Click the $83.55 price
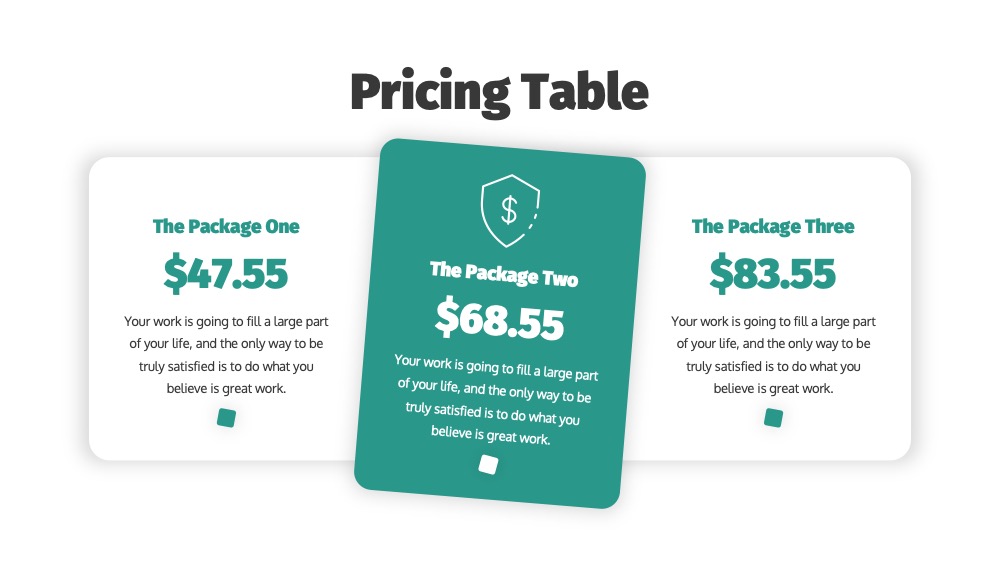Image resolution: width=1000 pixels, height=563 pixels. pos(773,274)
